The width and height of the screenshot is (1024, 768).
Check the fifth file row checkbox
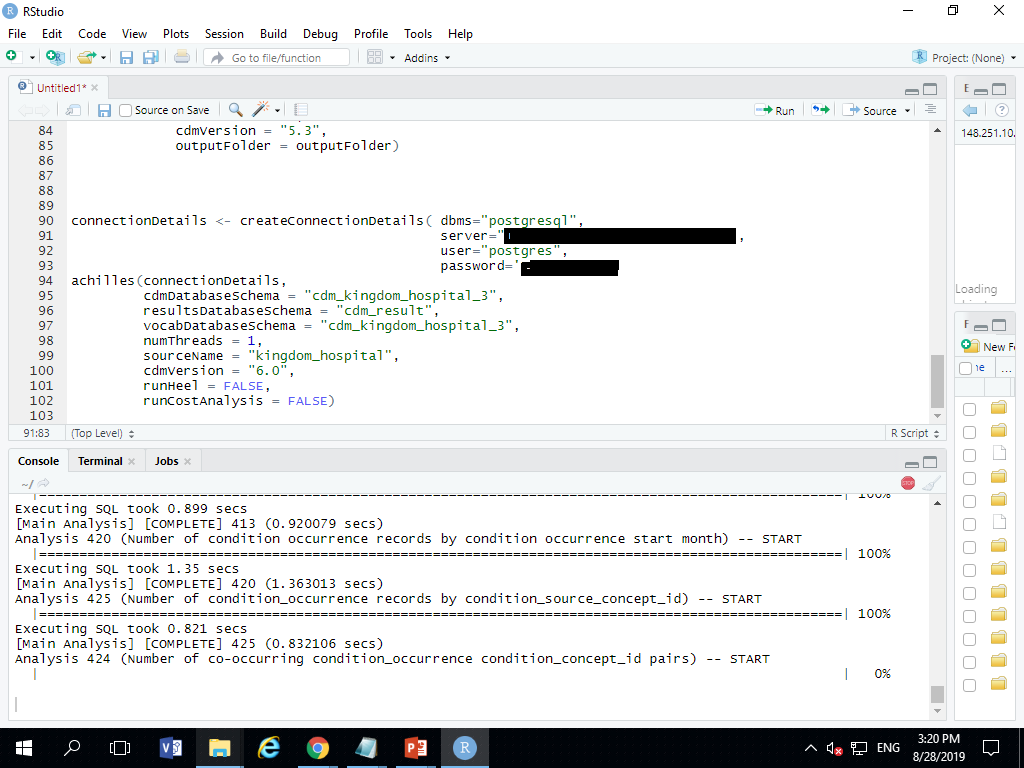pyautogui.click(x=969, y=501)
